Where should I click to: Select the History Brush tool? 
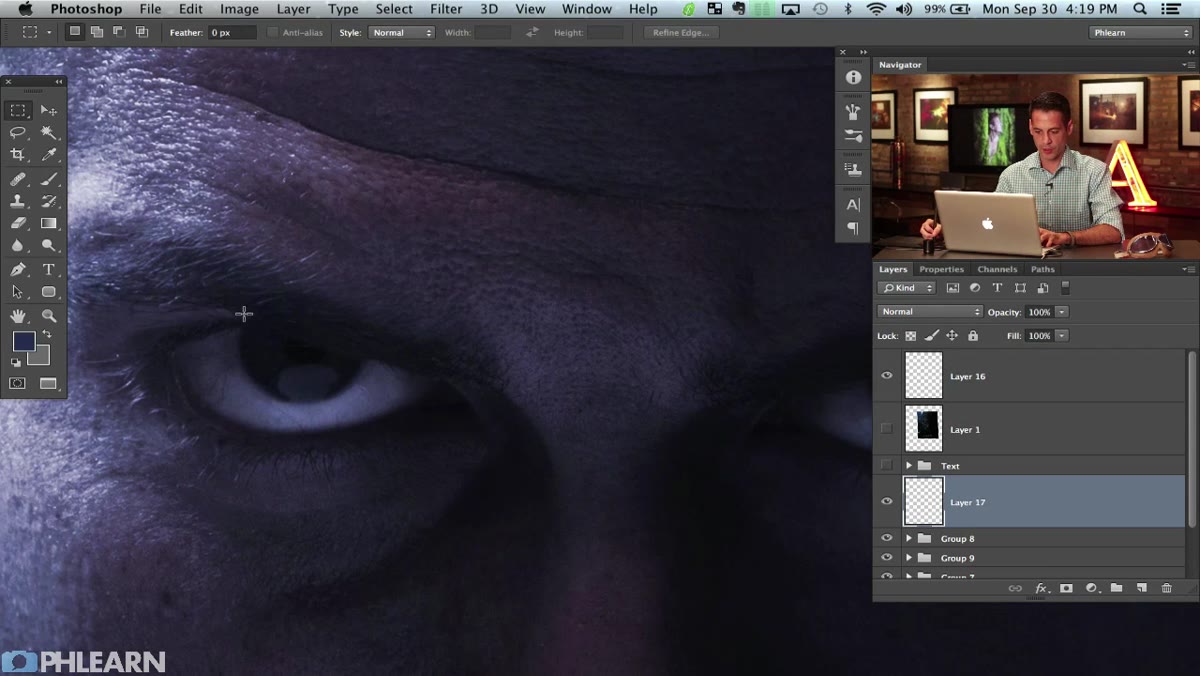point(49,201)
